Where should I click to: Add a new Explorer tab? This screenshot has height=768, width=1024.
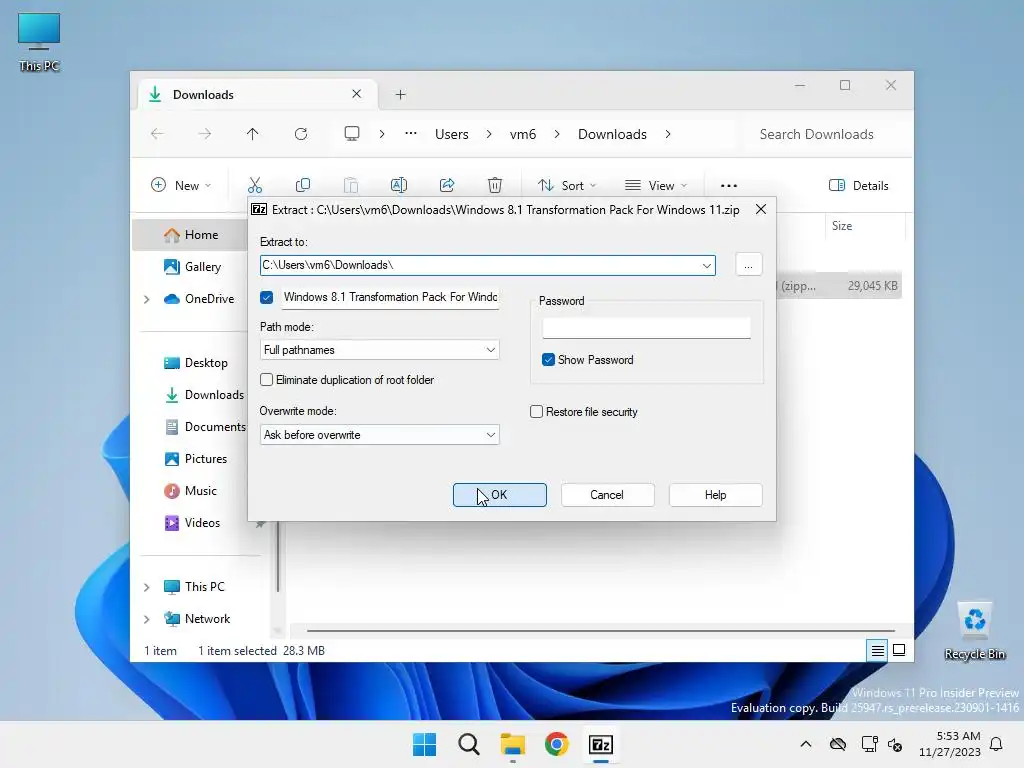[x=400, y=95]
